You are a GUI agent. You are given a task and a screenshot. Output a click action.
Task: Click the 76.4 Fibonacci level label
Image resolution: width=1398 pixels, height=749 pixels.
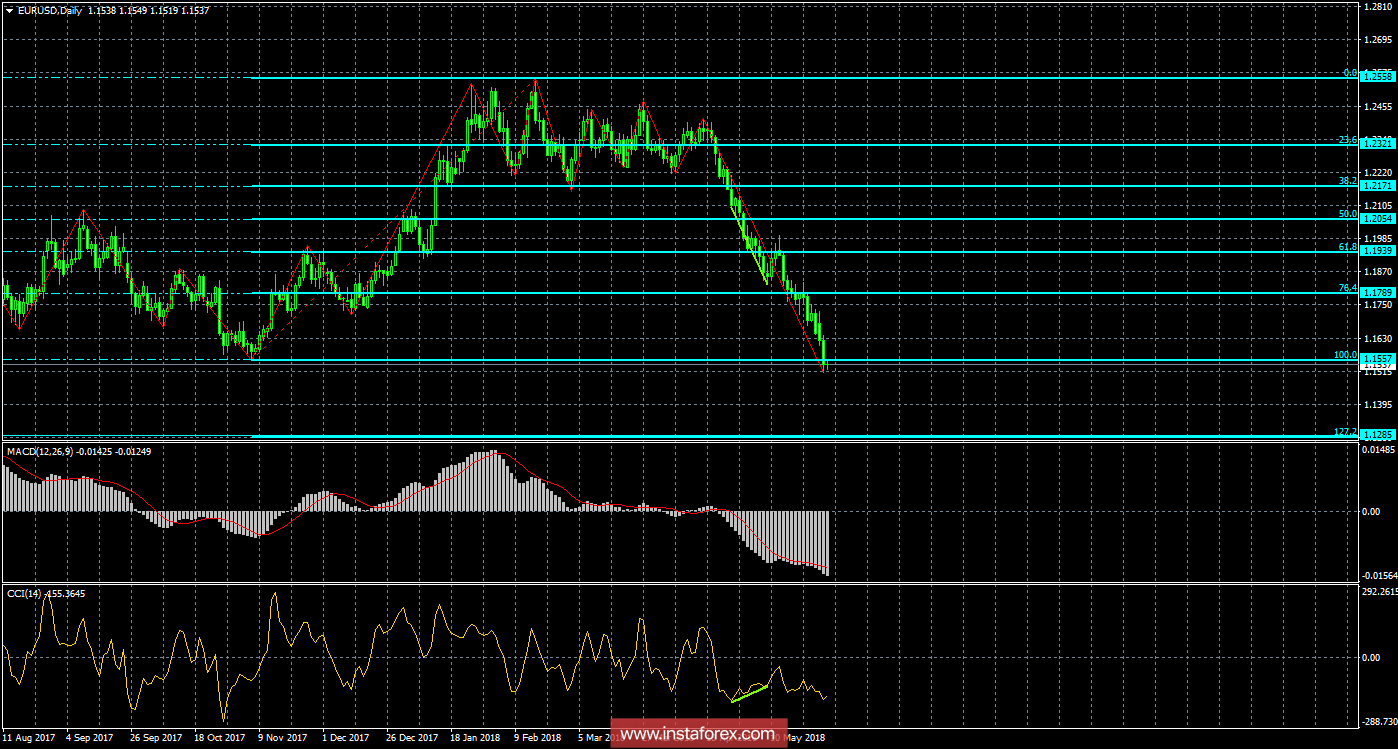coord(1347,288)
